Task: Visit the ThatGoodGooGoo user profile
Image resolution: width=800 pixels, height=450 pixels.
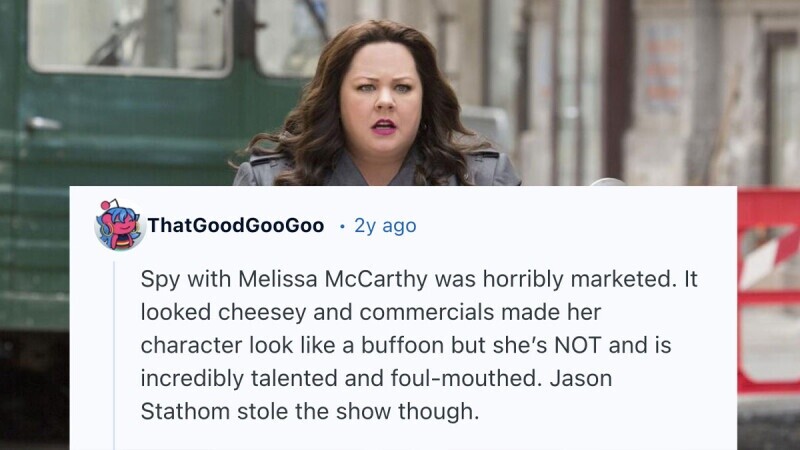Action: click(236, 225)
